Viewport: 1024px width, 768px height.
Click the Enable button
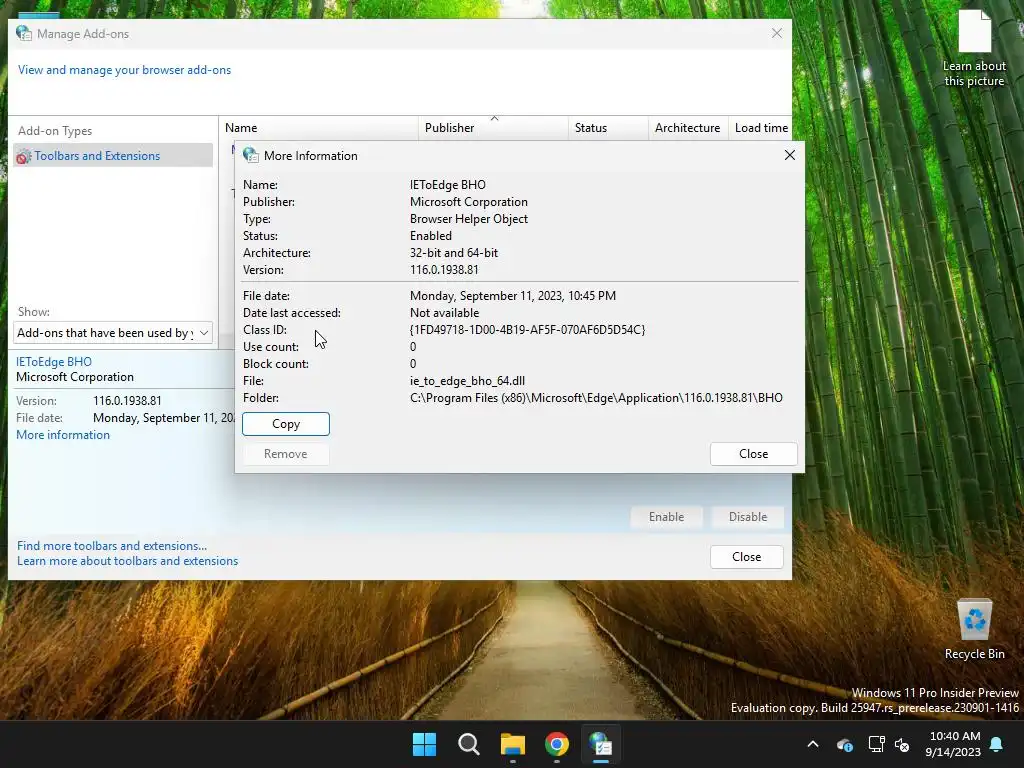tap(667, 517)
